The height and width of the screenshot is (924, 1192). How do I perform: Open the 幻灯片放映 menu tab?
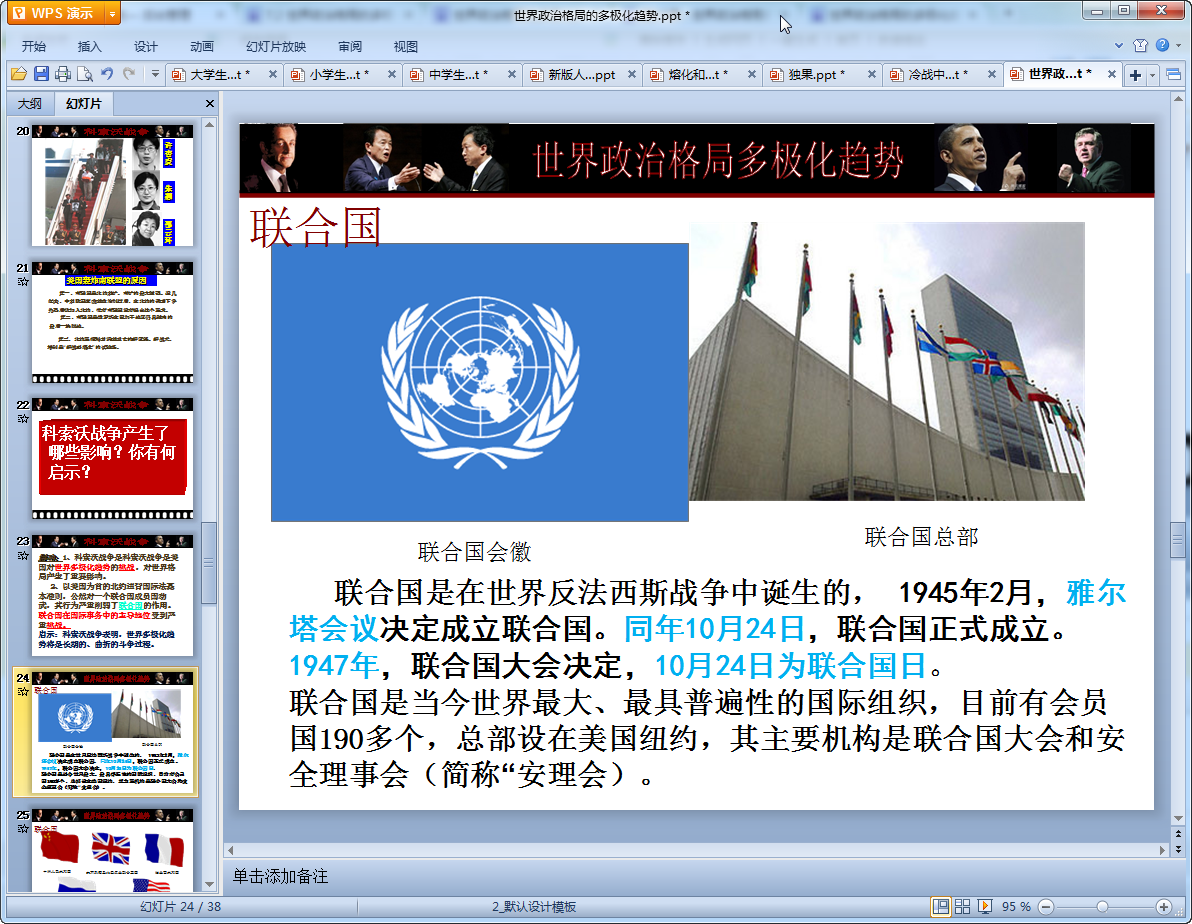pyautogui.click(x=276, y=46)
